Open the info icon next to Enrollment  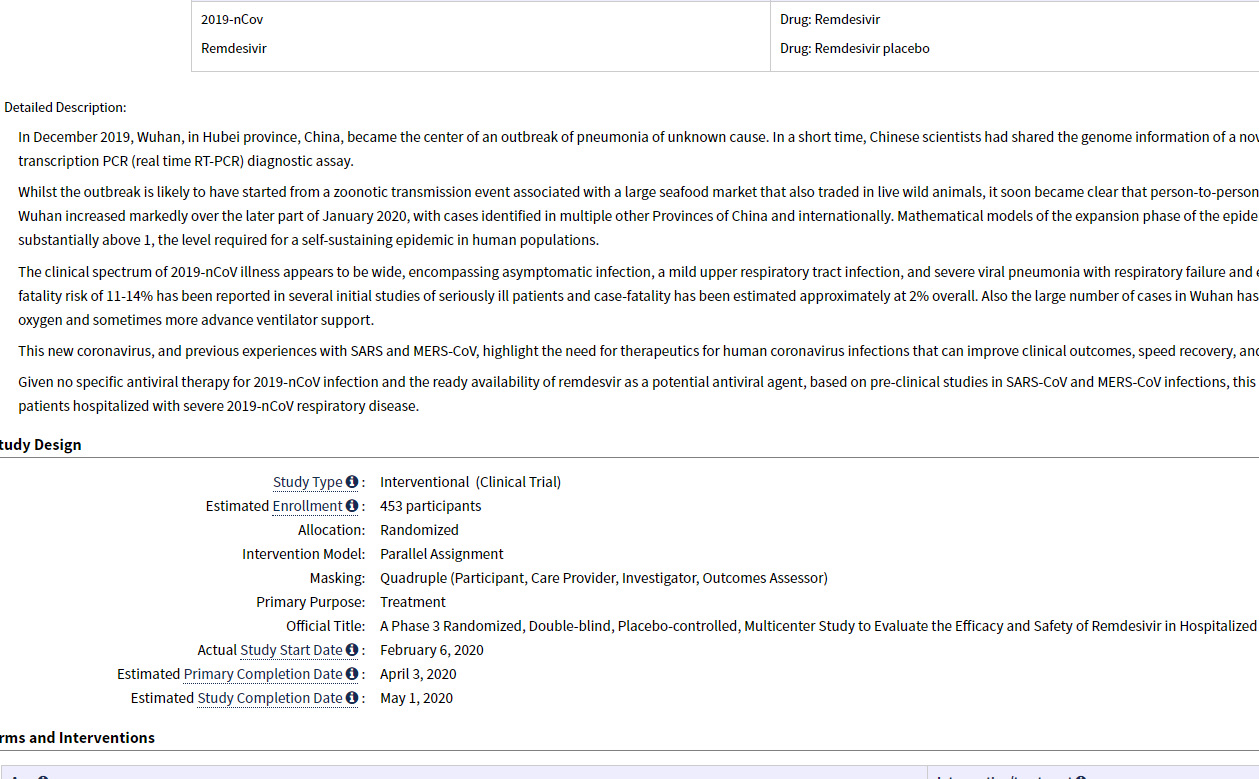(x=352, y=506)
